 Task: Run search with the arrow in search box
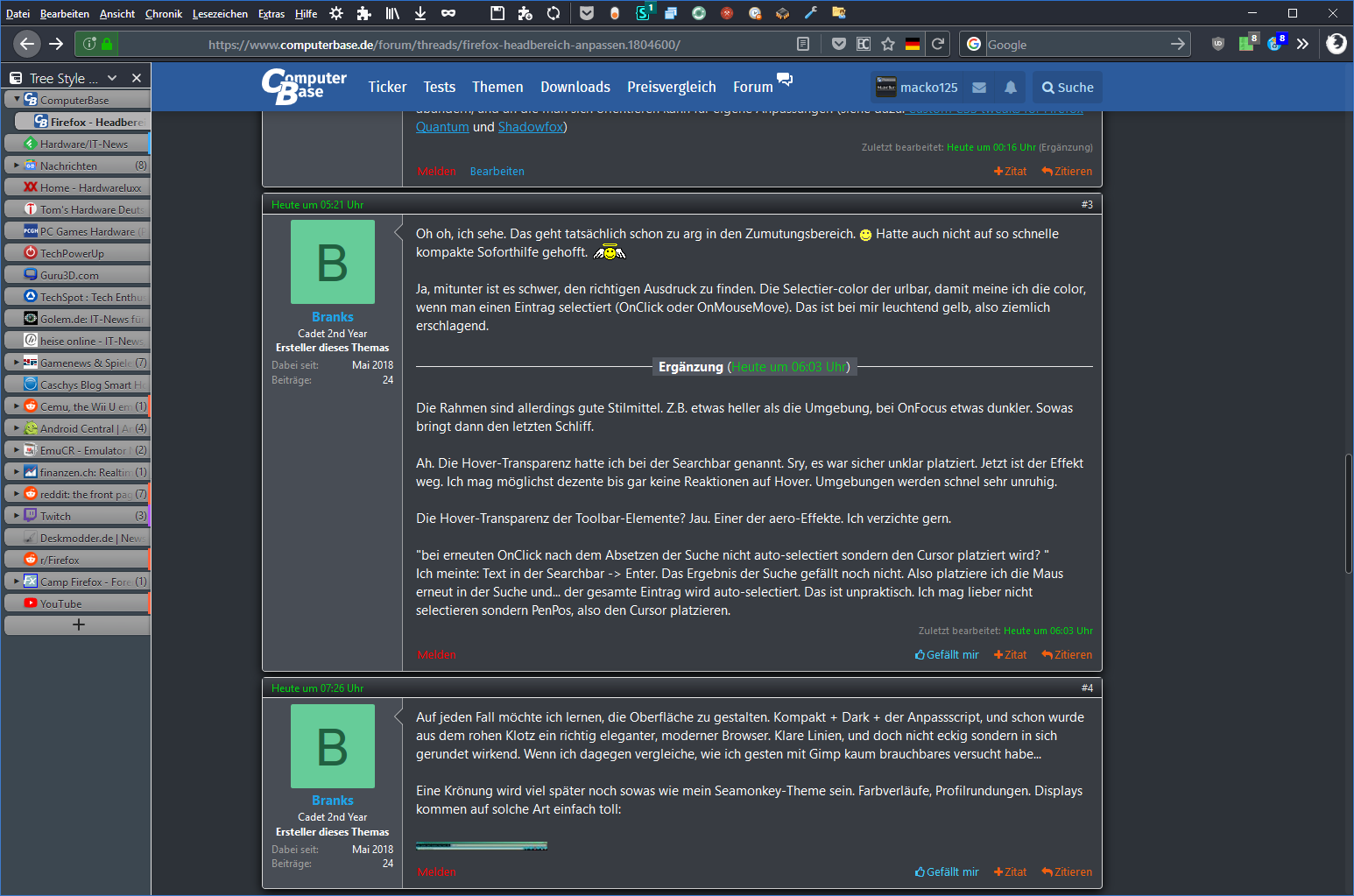pos(1178,44)
